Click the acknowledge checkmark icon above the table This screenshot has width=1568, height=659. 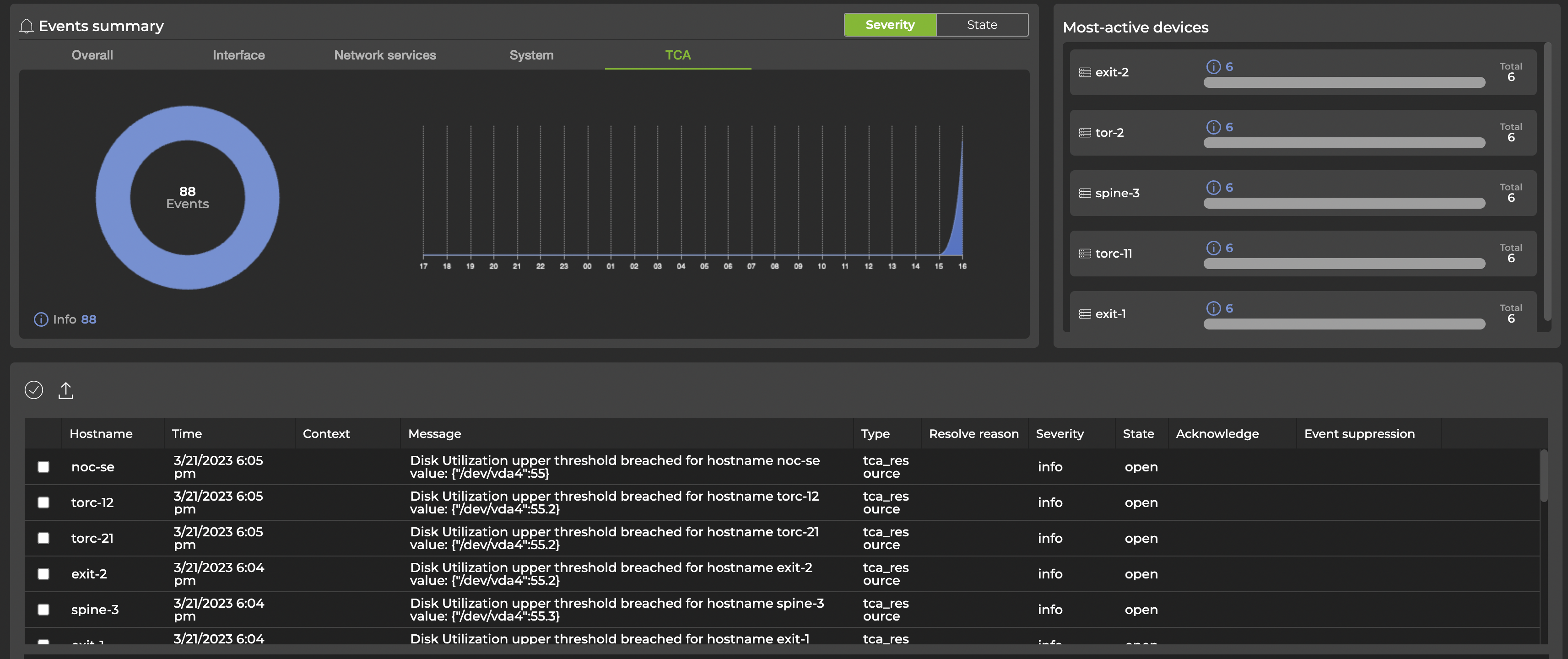tap(34, 389)
